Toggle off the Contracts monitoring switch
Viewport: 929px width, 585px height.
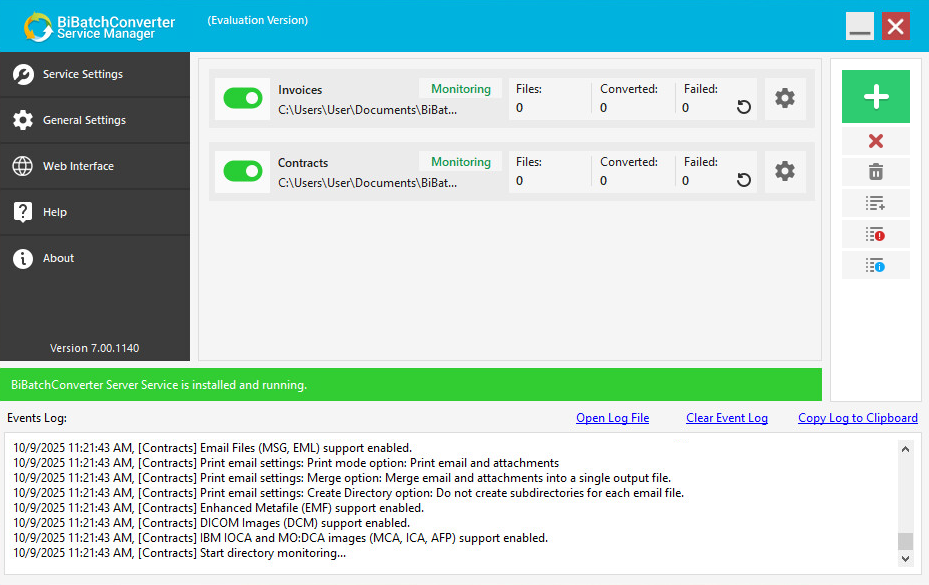pos(242,171)
